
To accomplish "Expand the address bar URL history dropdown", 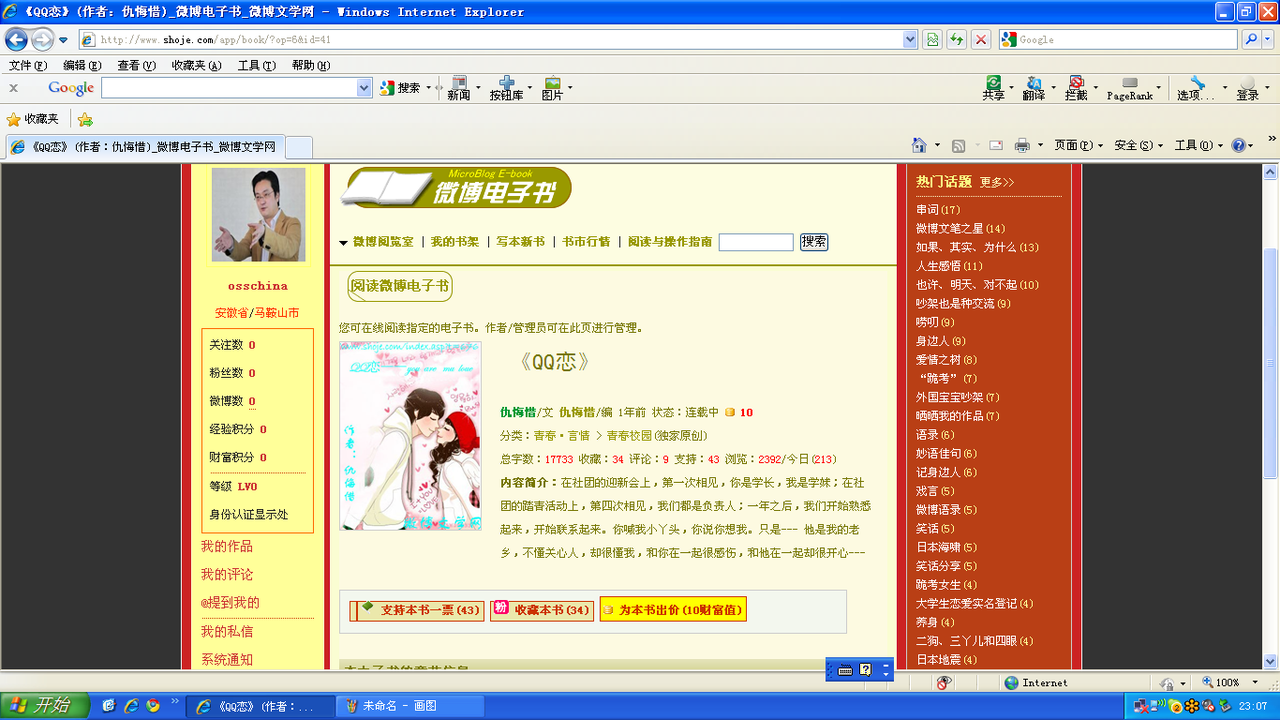I will (x=910, y=40).
